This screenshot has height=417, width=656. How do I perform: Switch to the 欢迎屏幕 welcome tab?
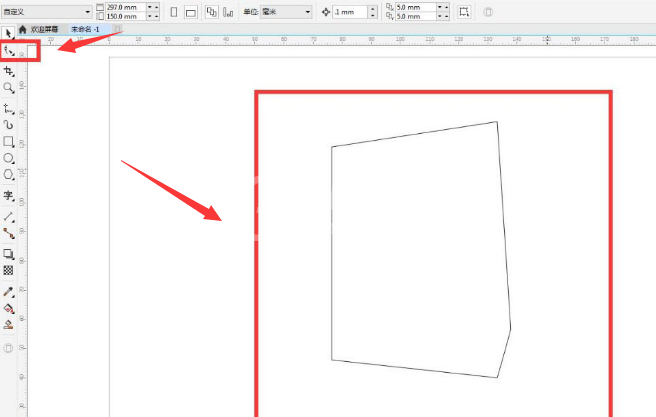(x=44, y=29)
